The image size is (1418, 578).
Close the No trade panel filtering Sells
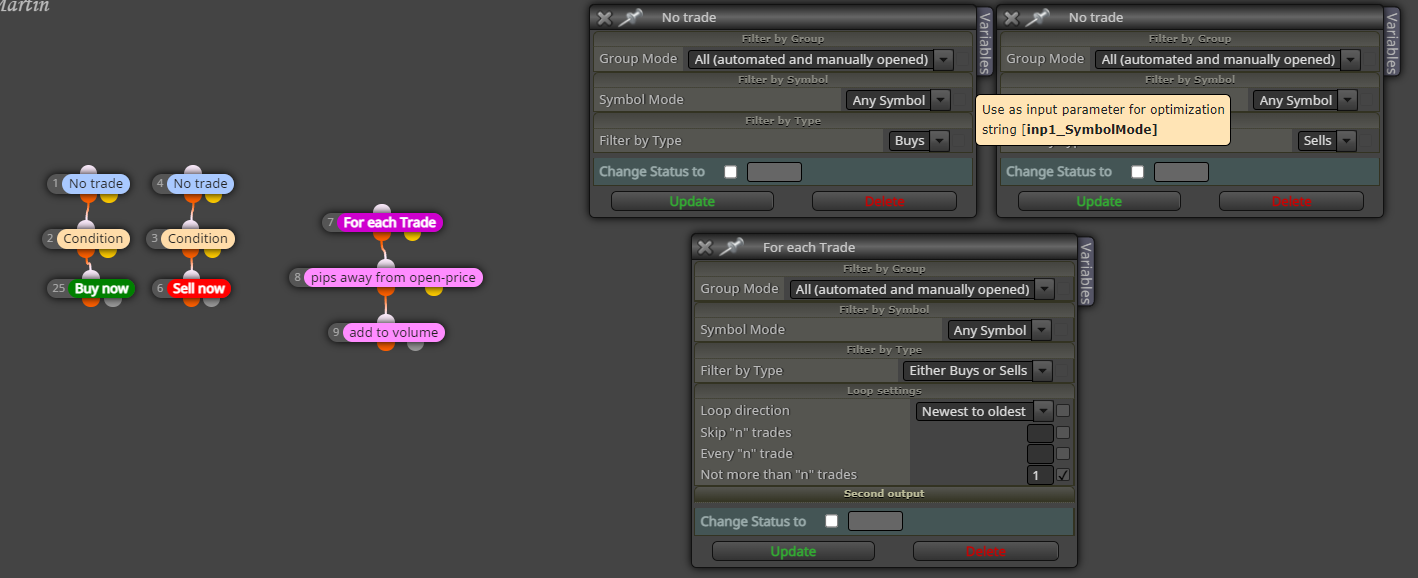click(1011, 17)
